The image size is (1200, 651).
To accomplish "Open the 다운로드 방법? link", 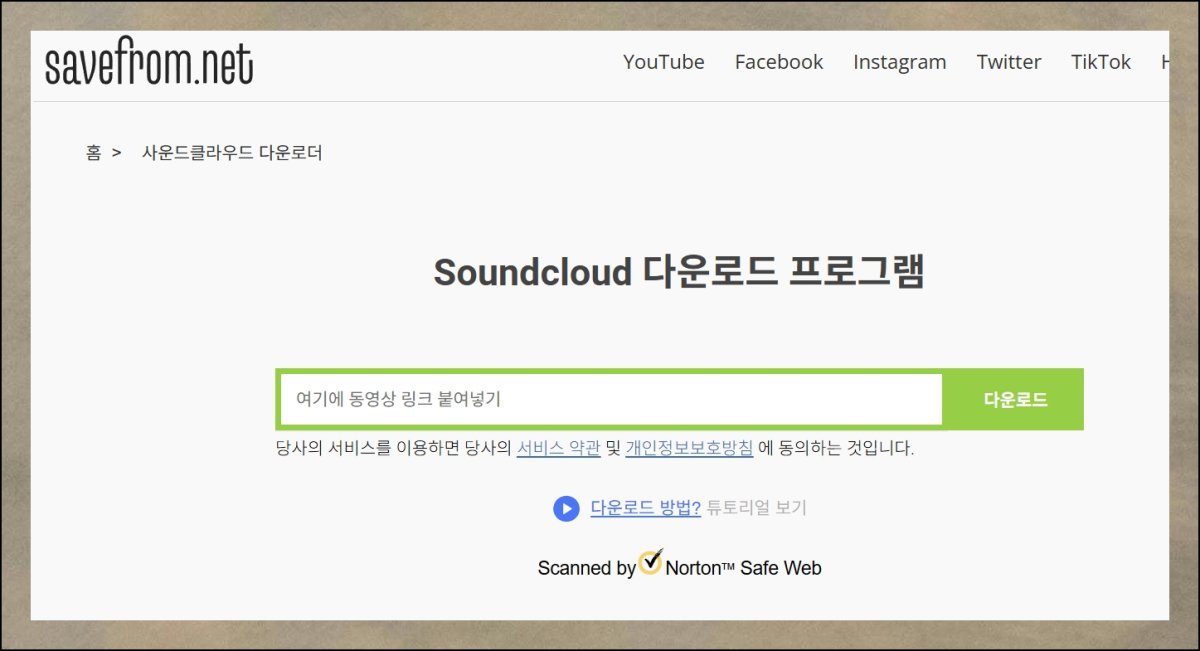I will (x=646, y=507).
